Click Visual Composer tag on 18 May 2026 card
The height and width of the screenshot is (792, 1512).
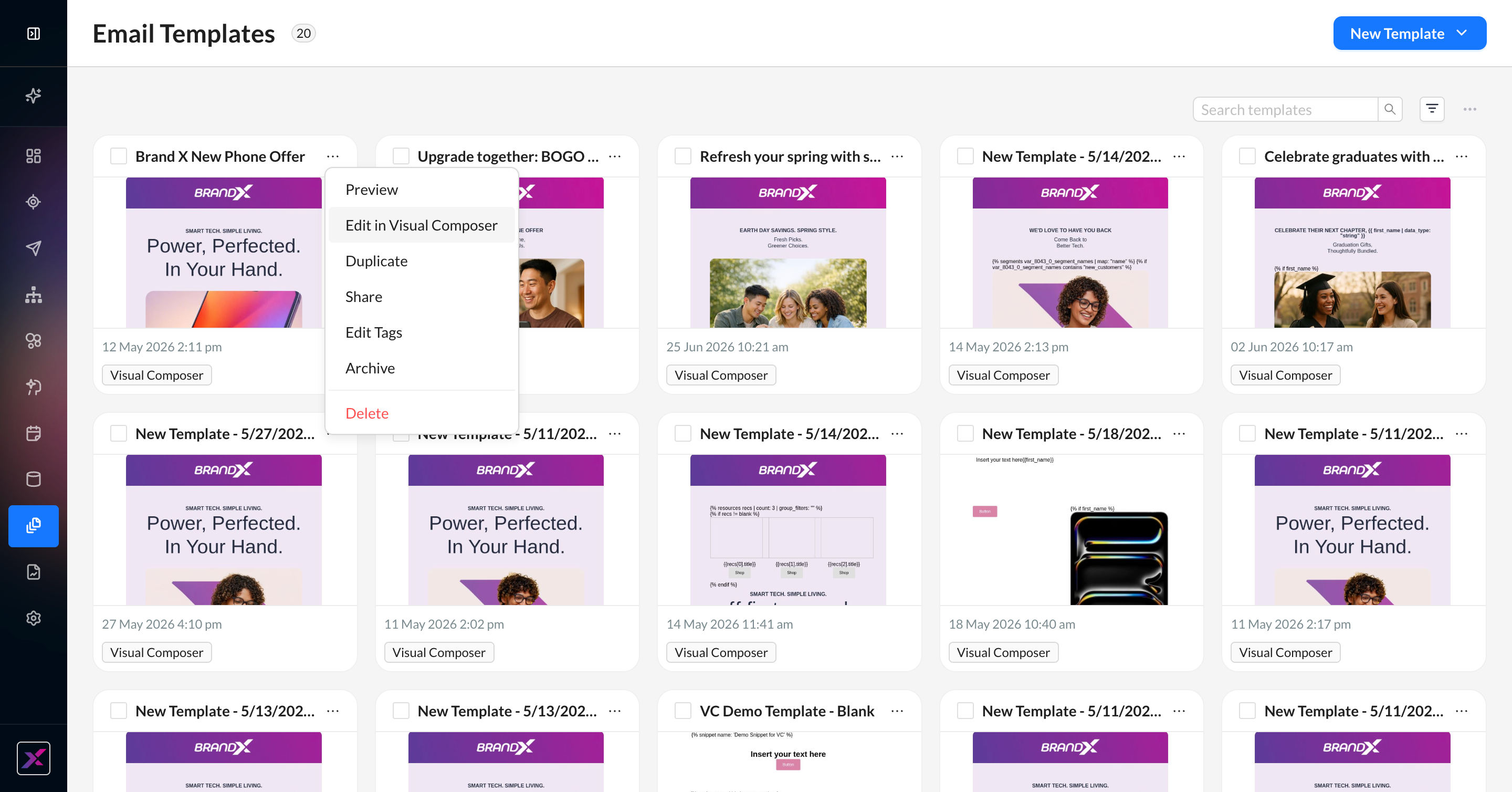(x=1003, y=652)
